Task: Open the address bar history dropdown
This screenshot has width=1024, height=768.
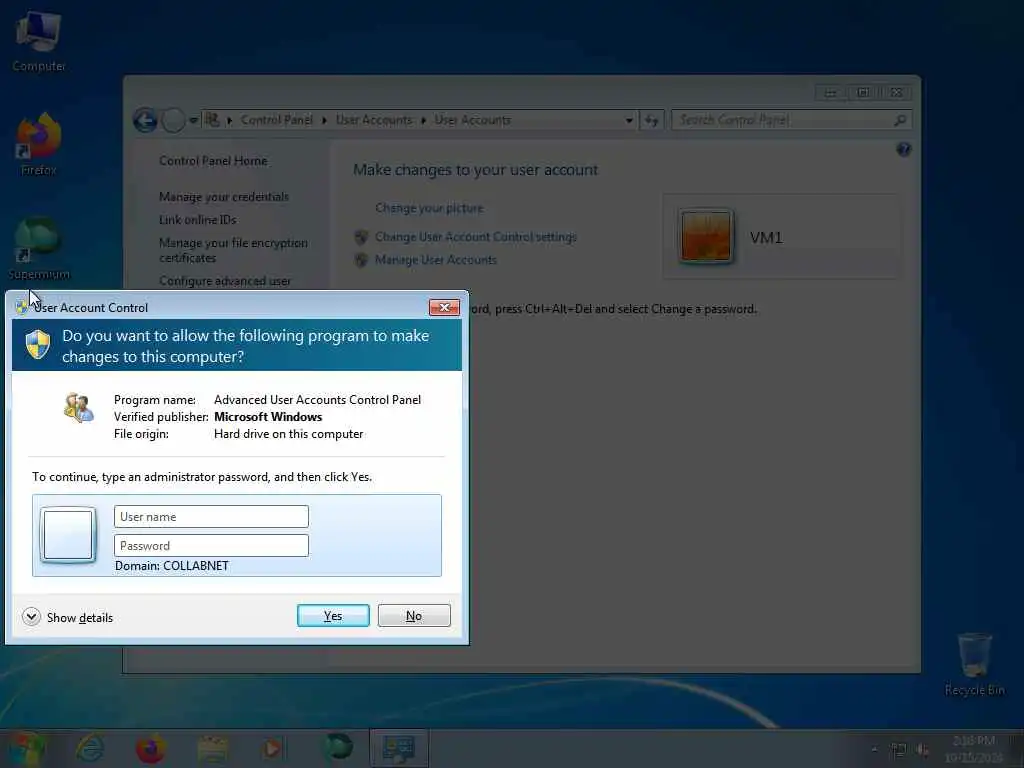Action: (629, 120)
